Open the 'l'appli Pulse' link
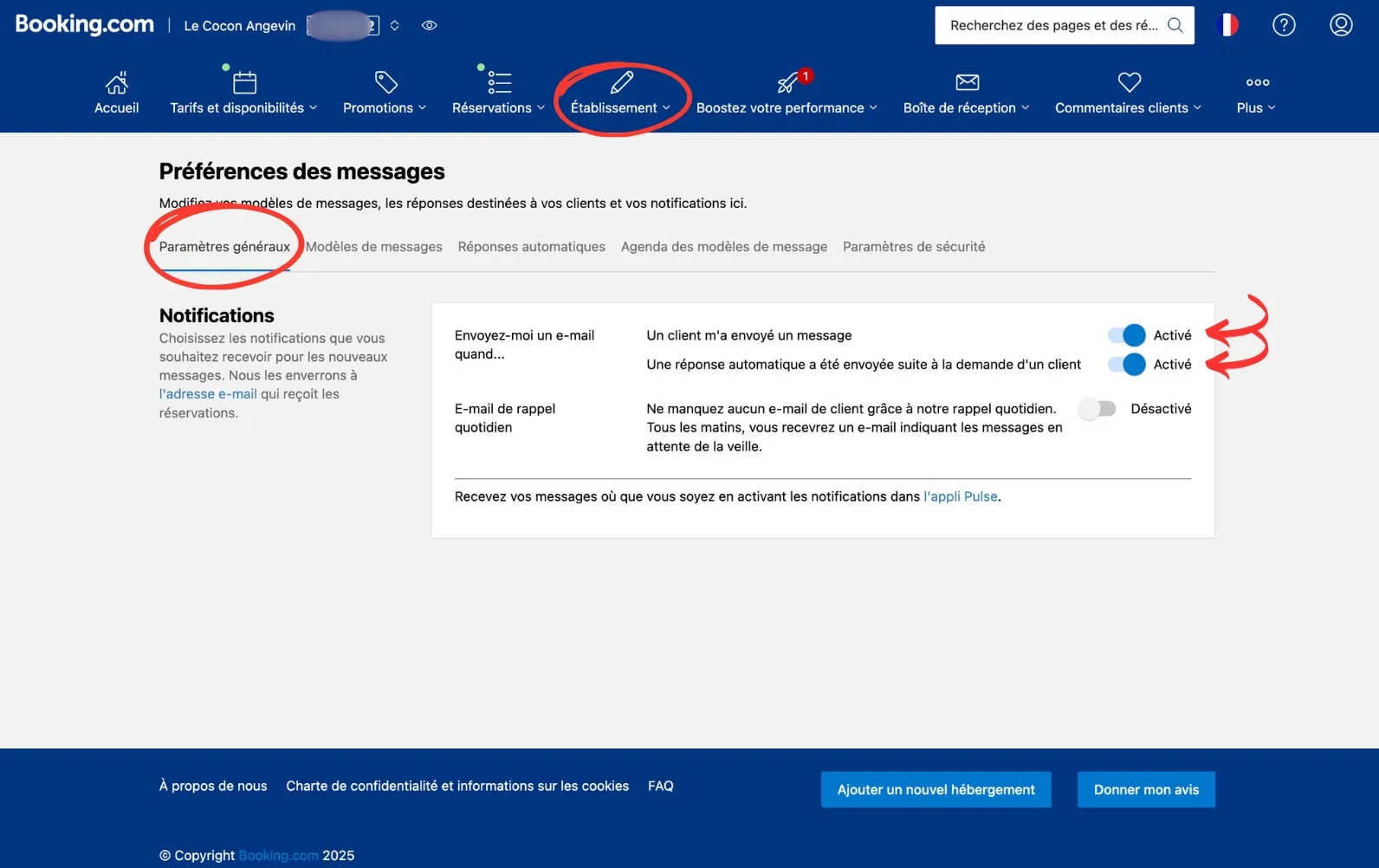The image size is (1379, 868). [x=961, y=496]
